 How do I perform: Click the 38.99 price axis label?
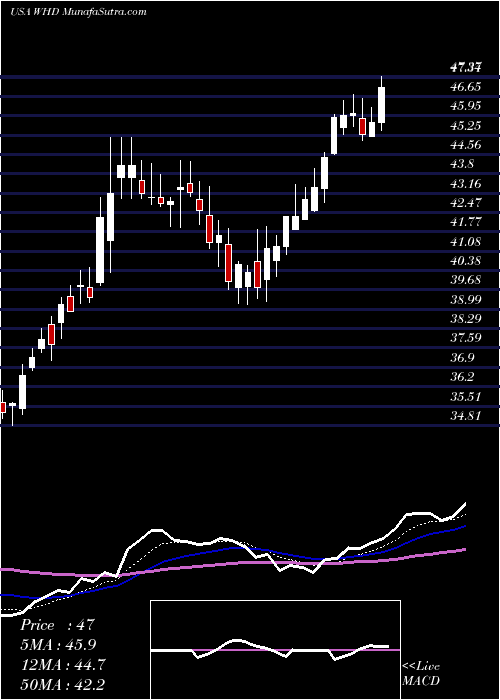[x=466, y=300]
